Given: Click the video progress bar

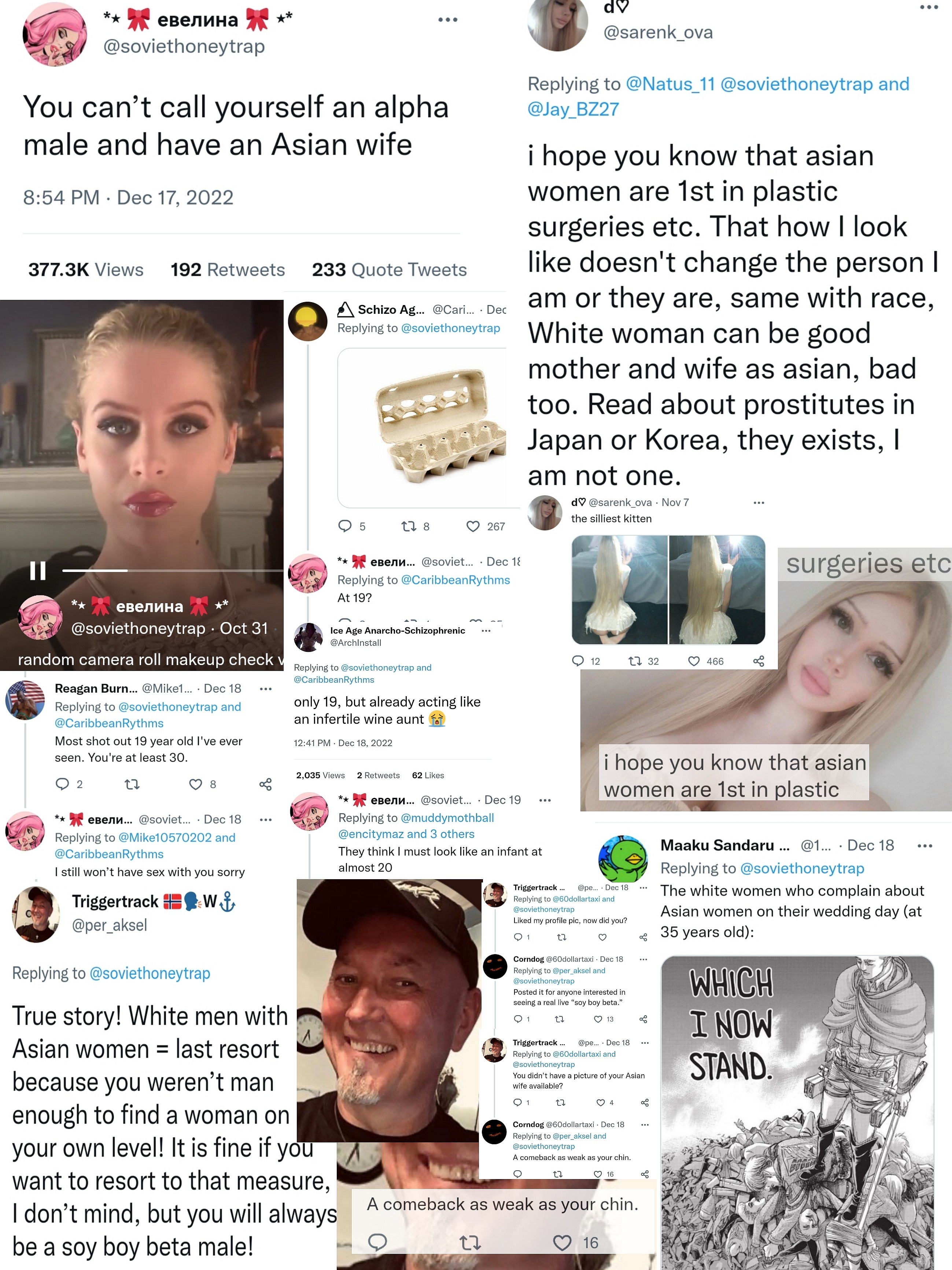Looking at the screenshot, I should click(x=172, y=570).
